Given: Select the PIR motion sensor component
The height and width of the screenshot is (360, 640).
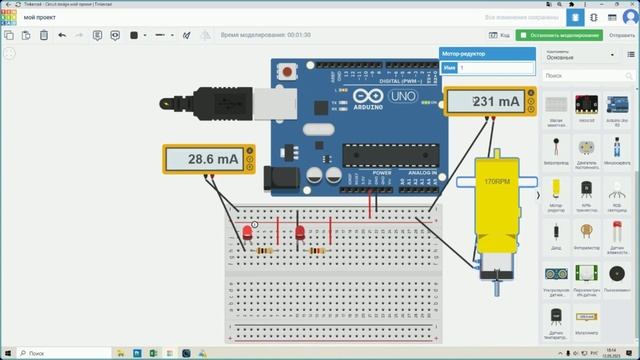Looking at the screenshot, I should [x=587, y=280].
